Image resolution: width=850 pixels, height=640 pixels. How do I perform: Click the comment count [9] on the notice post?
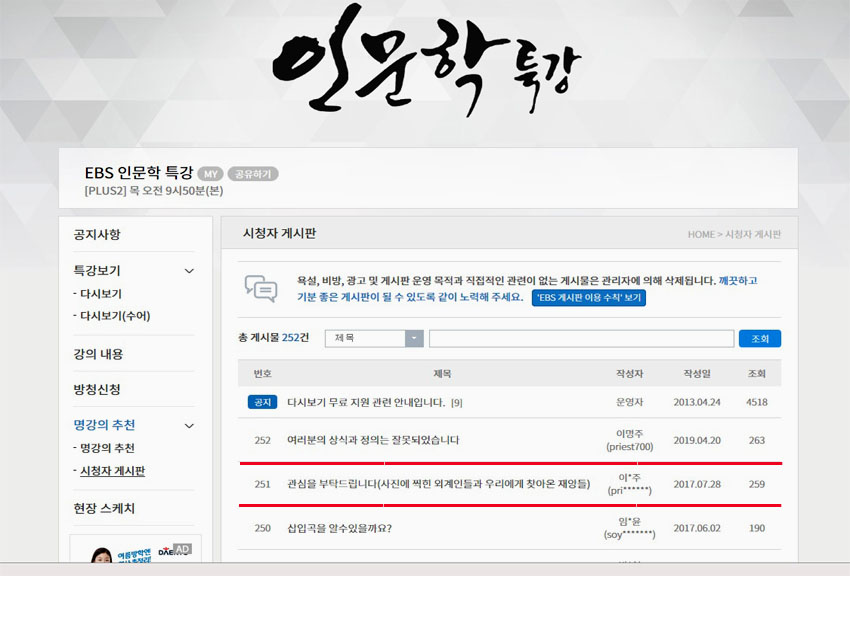pos(456,403)
